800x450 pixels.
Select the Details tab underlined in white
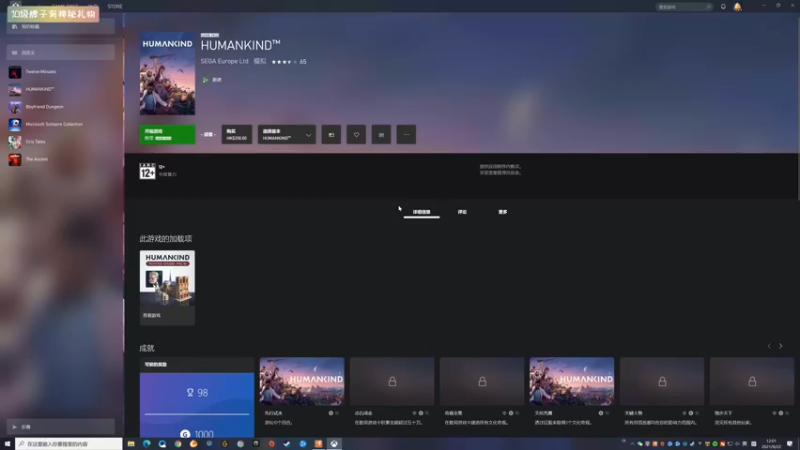[x=421, y=212]
